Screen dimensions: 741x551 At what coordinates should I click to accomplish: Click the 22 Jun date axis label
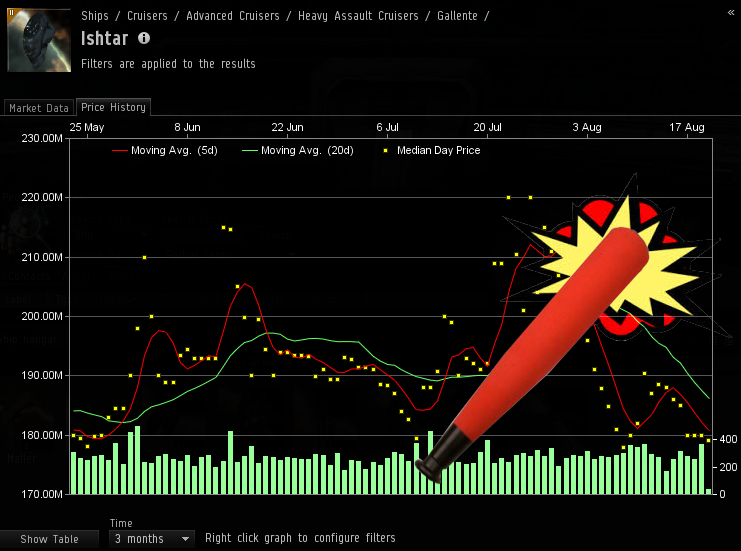pyautogui.click(x=288, y=127)
